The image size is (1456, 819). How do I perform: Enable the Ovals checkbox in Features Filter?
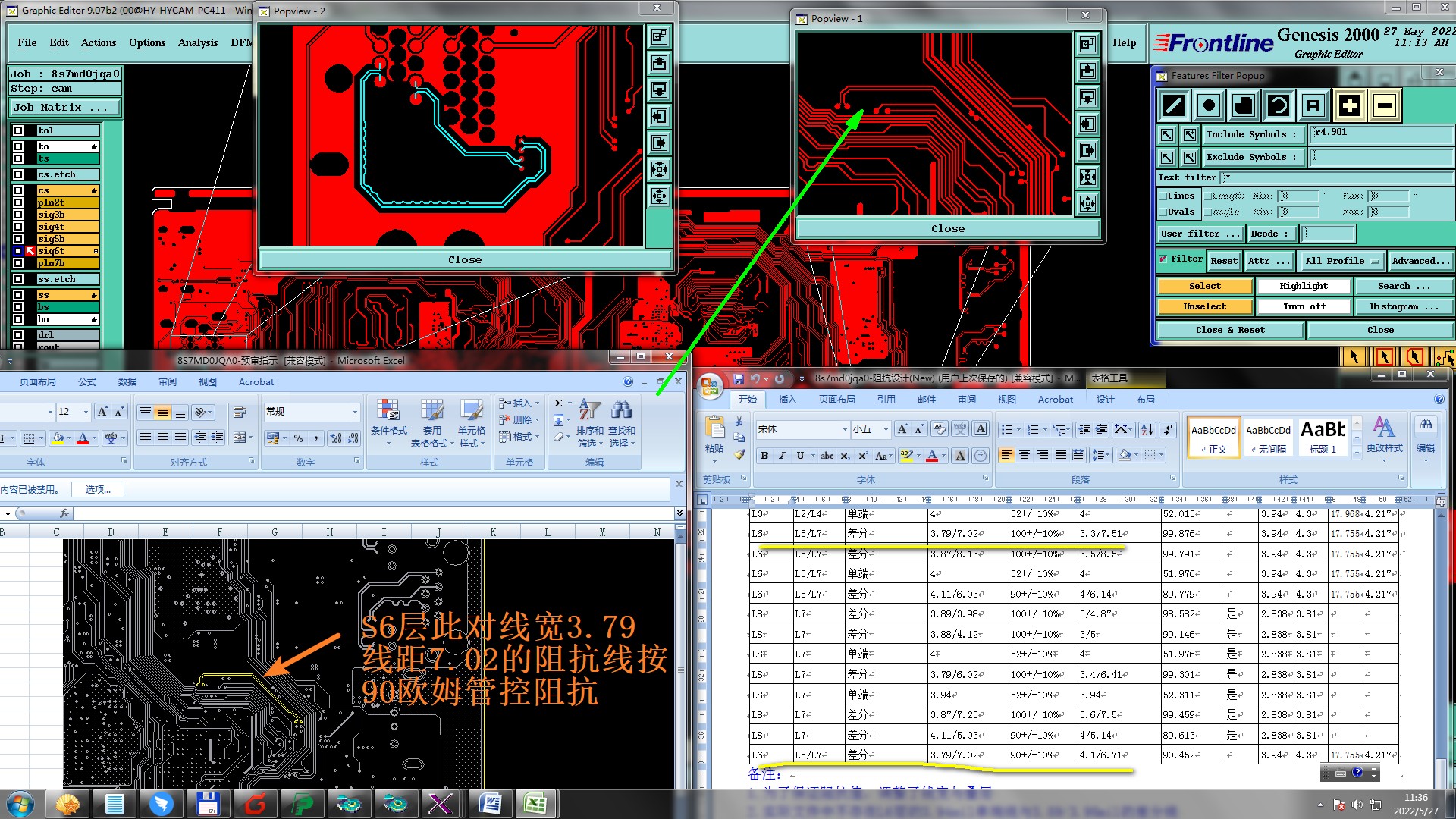(1163, 212)
